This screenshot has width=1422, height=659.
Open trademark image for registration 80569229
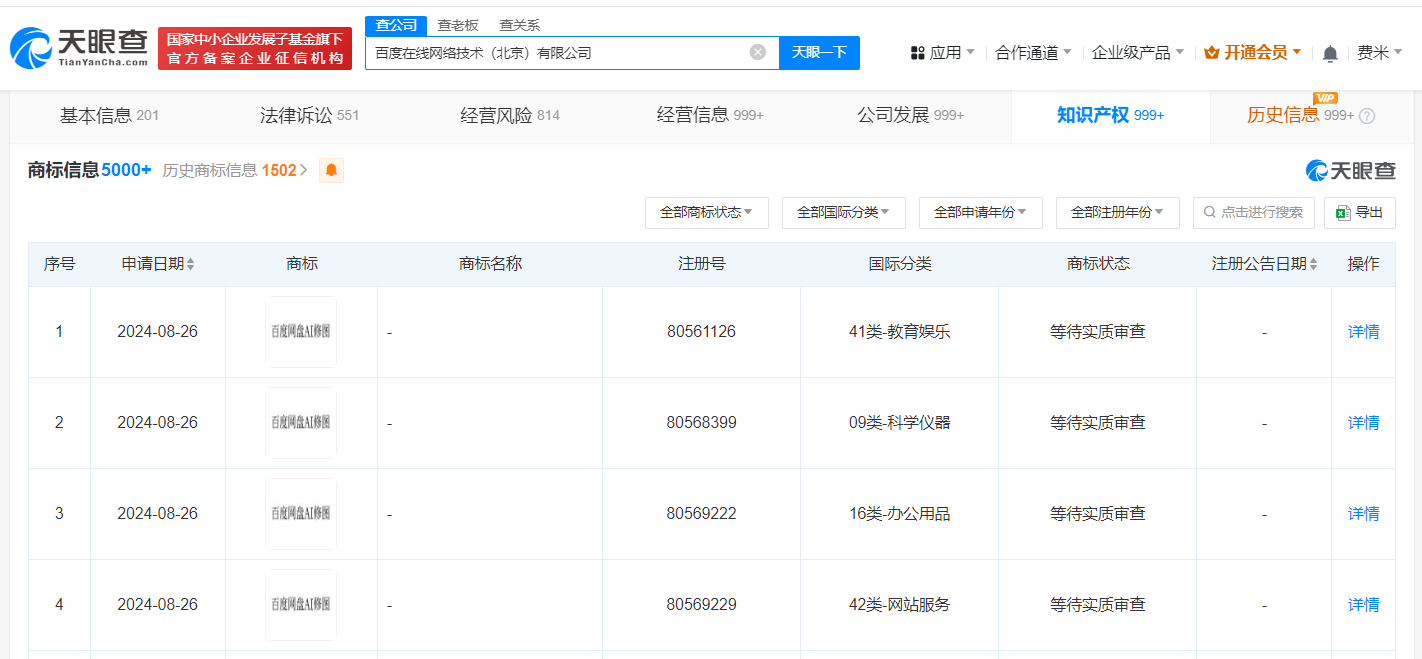[x=301, y=605]
